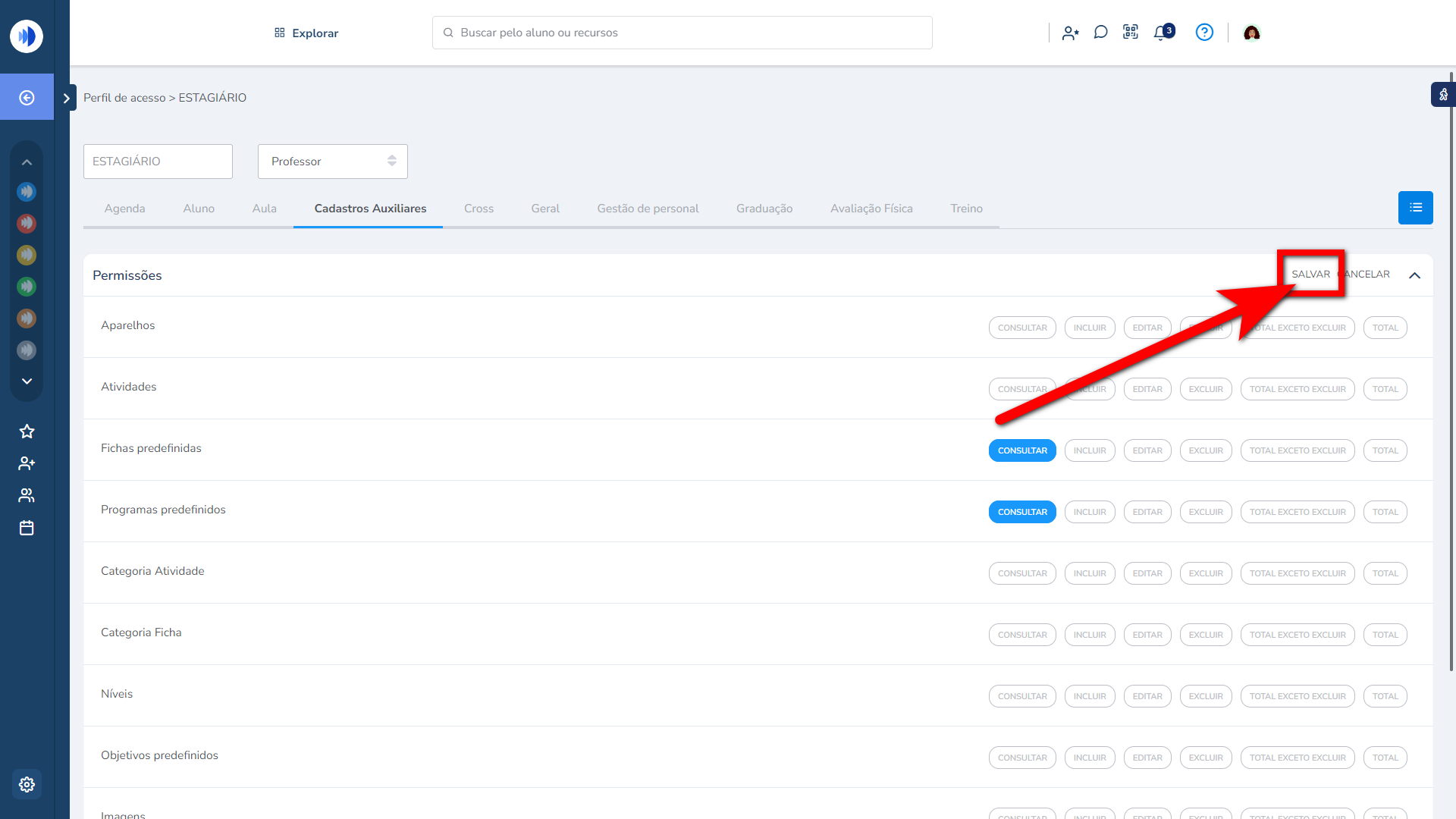The height and width of the screenshot is (819, 1456).
Task: Open the Professor profile type dropdown
Action: click(332, 162)
